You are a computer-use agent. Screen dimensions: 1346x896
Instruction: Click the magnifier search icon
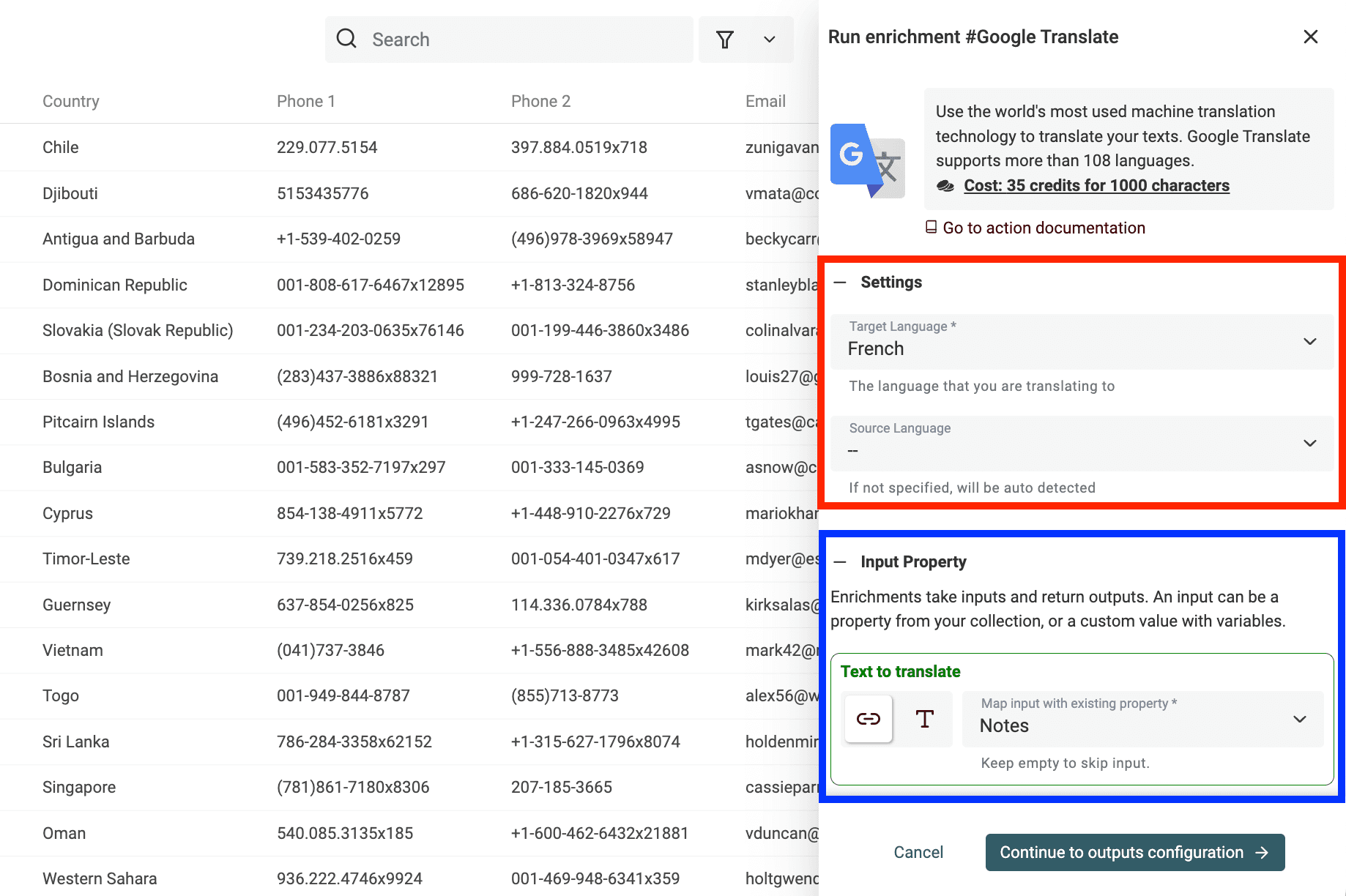(x=346, y=39)
